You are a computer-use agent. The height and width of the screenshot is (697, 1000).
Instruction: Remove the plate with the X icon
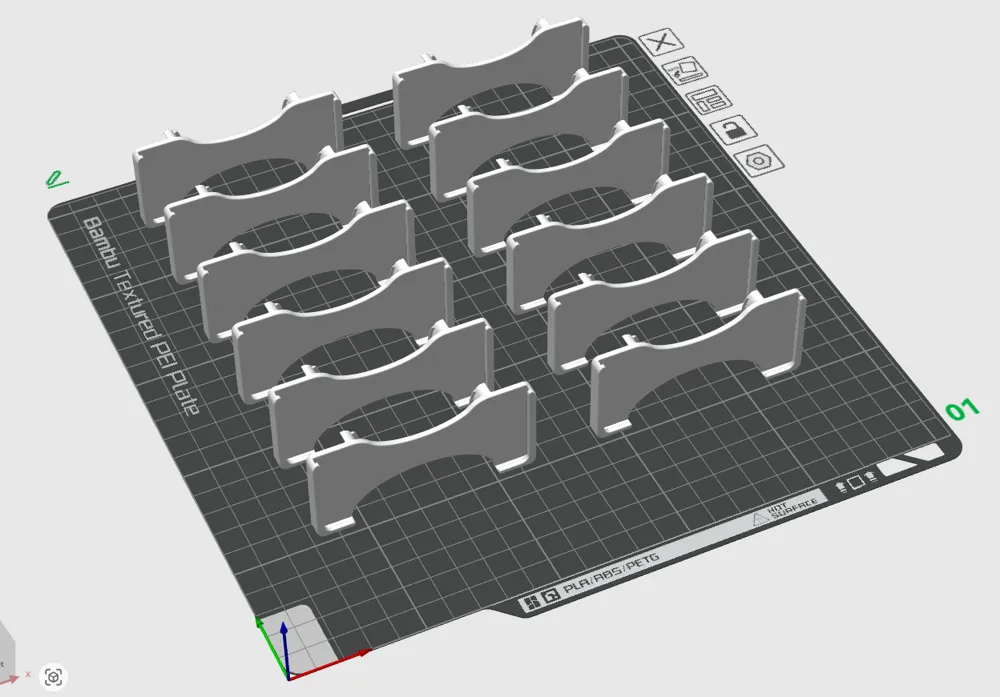(x=661, y=43)
